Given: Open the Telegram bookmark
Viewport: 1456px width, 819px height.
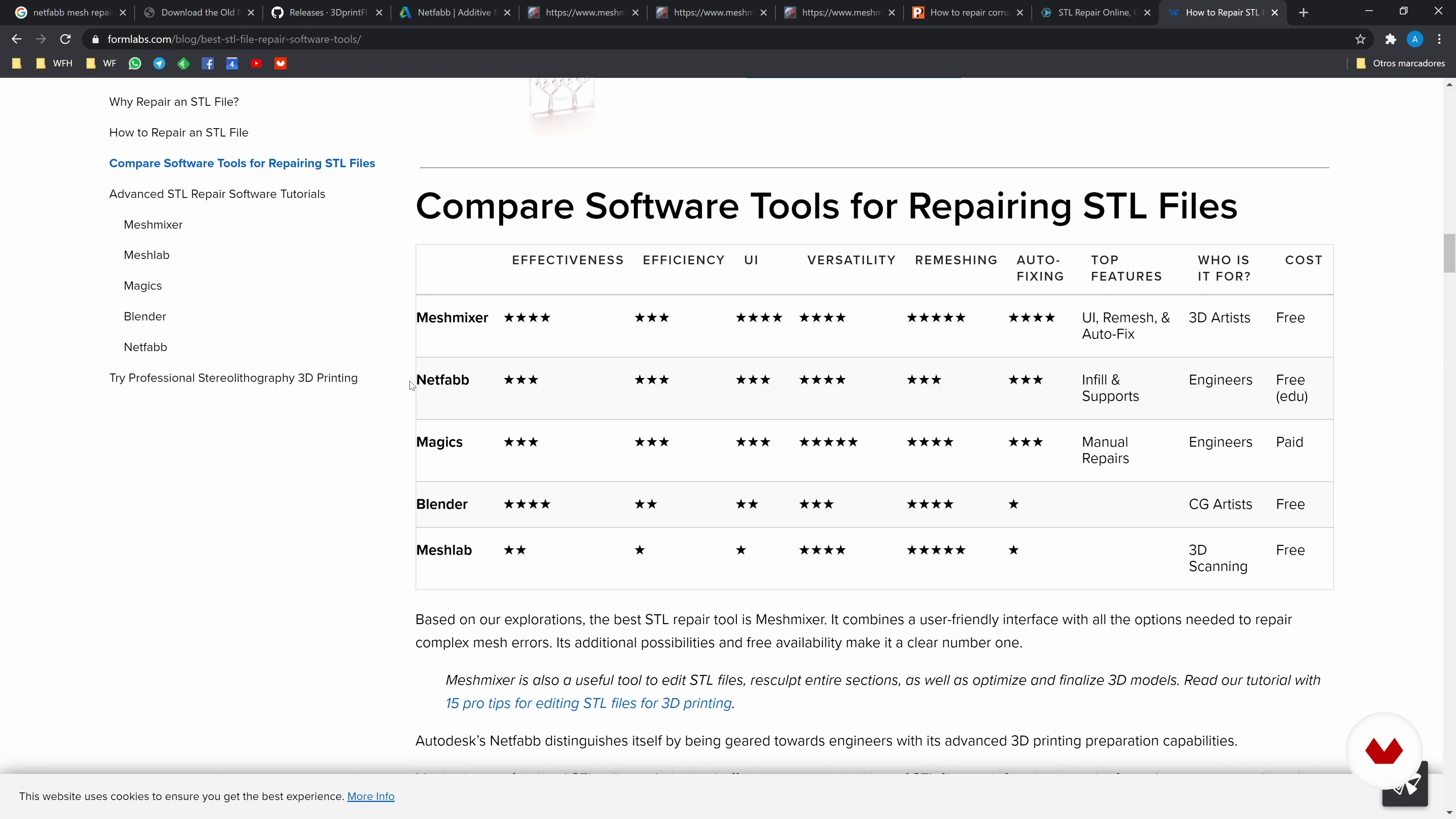Looking at the screenshot, I should pos(159,63).
